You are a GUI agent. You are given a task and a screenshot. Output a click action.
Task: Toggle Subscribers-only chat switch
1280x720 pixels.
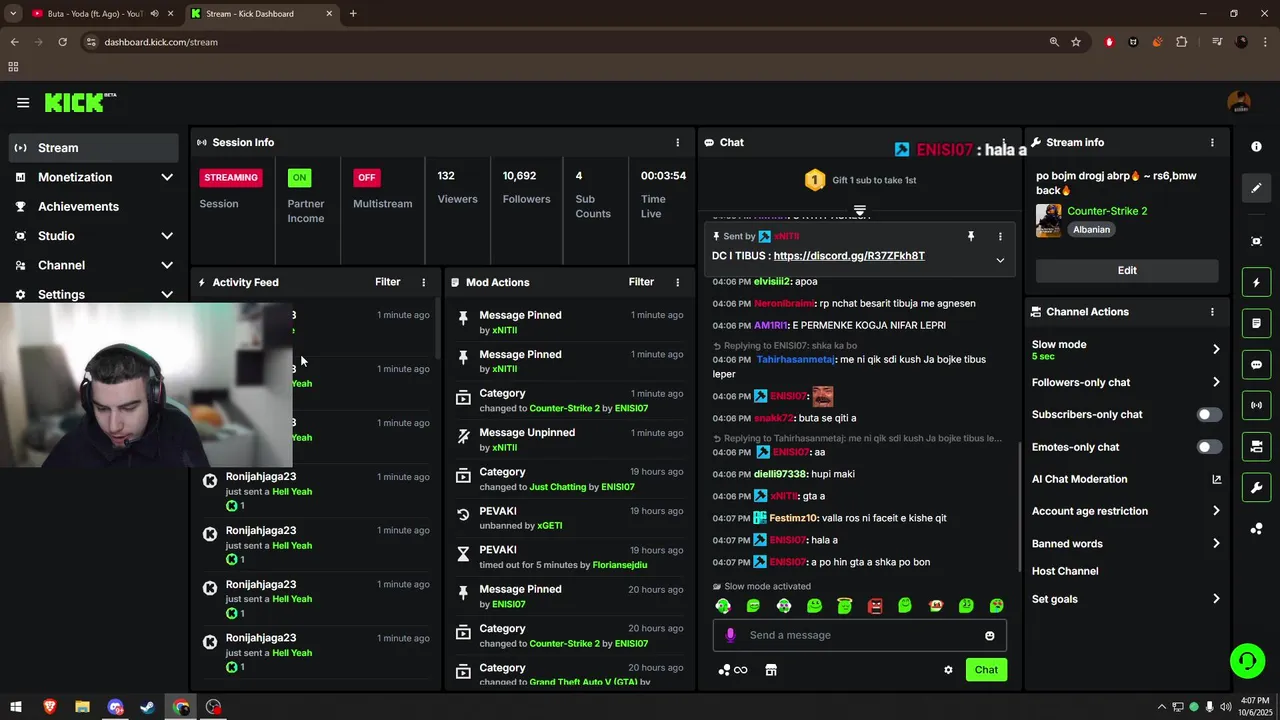pos(1209,414)
